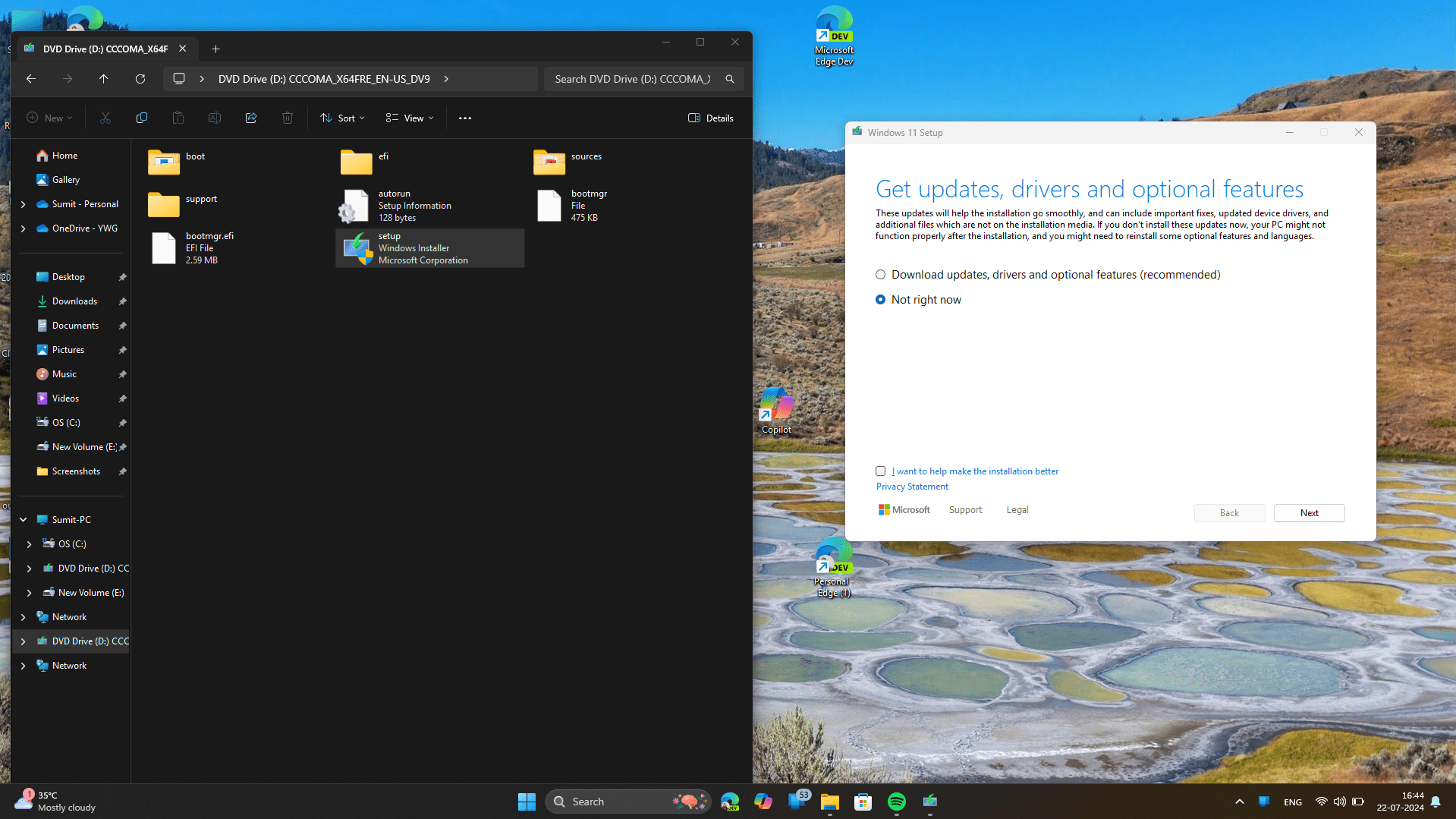
Task: Click the Delete trash icon in the toolbar
Action: point(287,118)
